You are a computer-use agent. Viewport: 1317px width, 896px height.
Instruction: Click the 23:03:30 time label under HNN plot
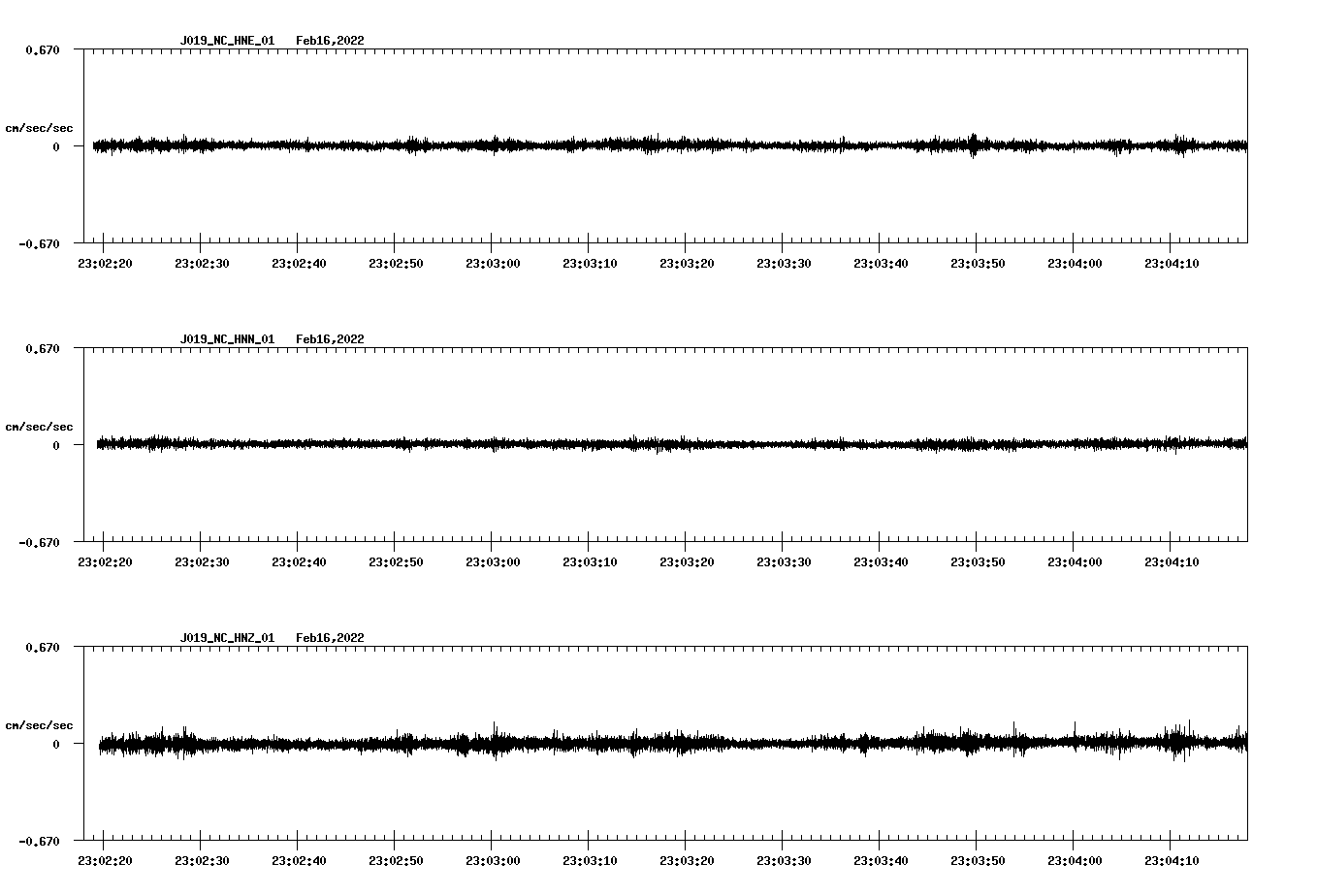[x=784, y=561]
